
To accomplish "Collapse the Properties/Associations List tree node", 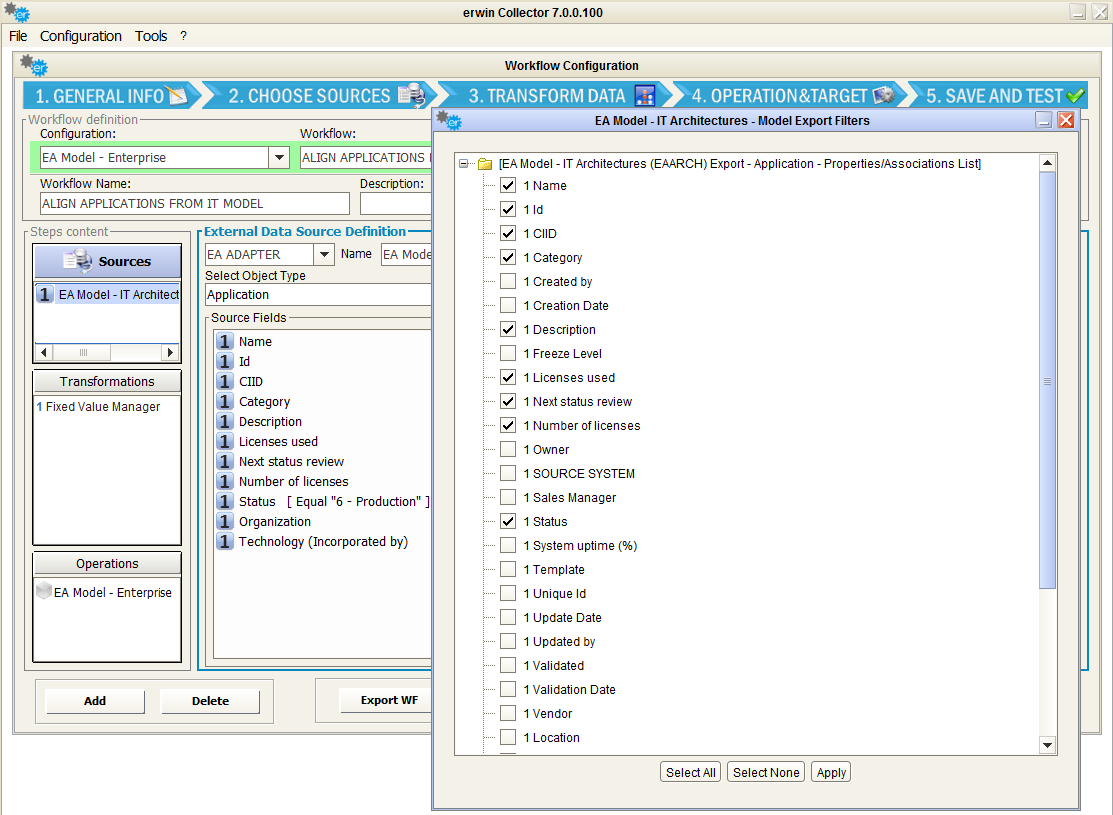I will (x=464, y=164).
